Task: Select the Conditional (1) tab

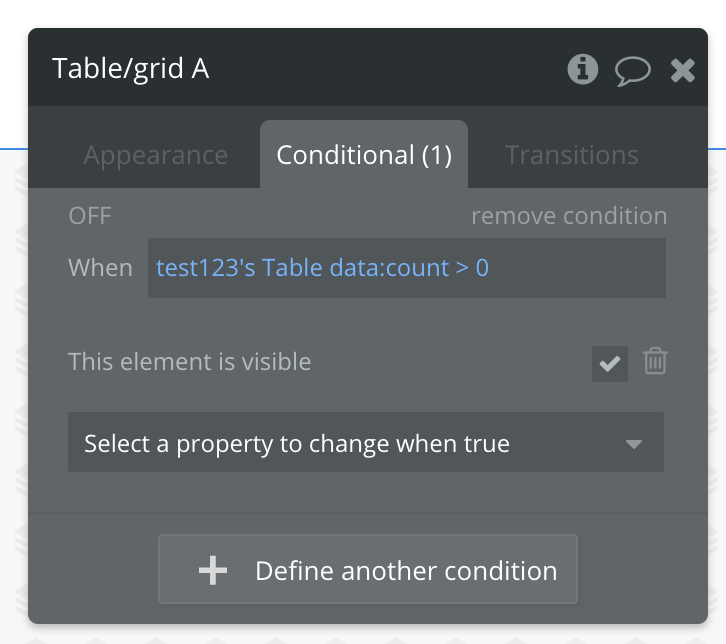Action: point(364,156)
